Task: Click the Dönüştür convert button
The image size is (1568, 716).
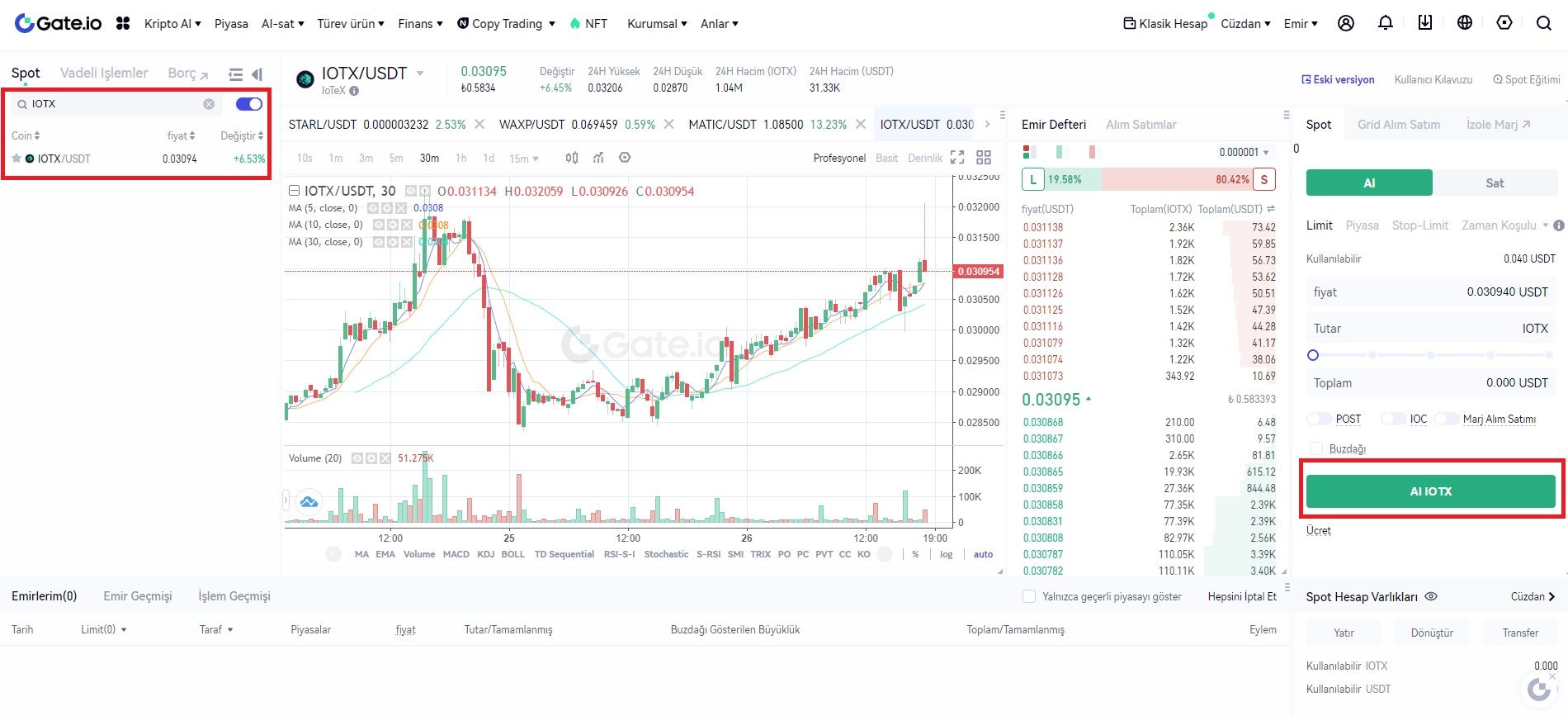Action: click(1432, 633)
